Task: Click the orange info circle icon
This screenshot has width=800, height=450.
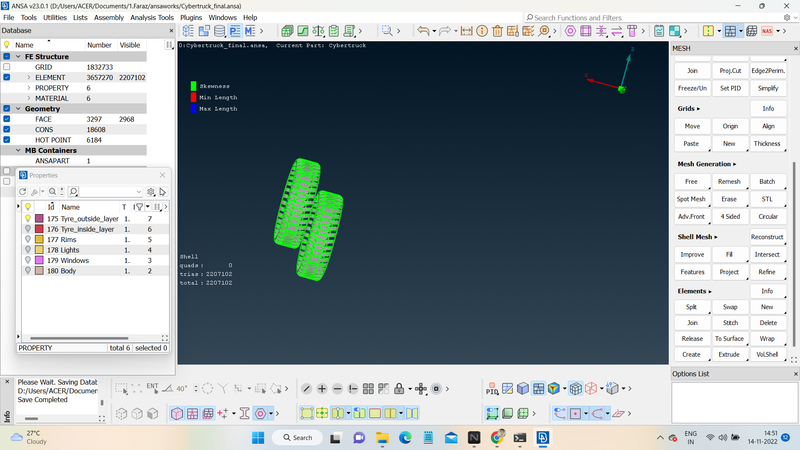Action: (482, 31)
